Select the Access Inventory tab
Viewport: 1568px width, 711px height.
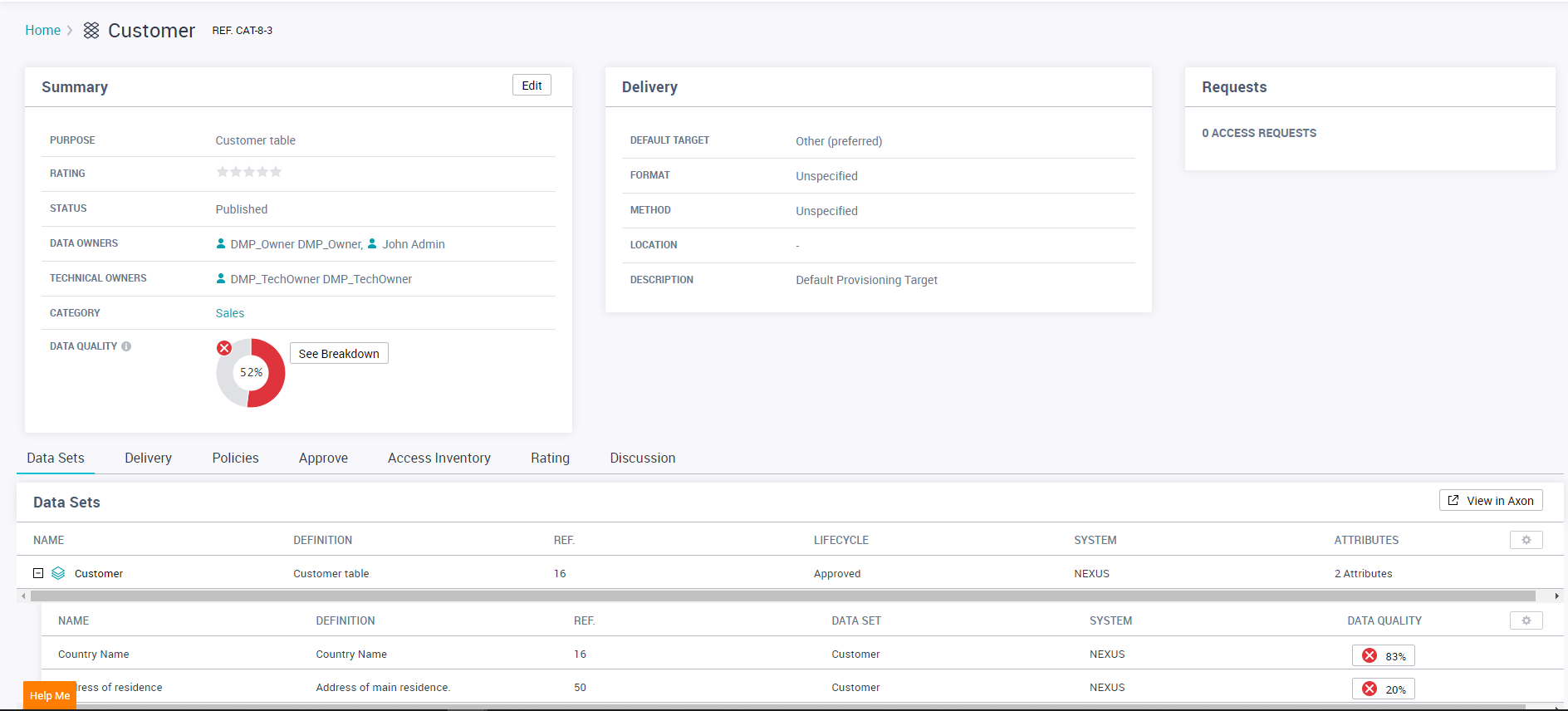439,458
